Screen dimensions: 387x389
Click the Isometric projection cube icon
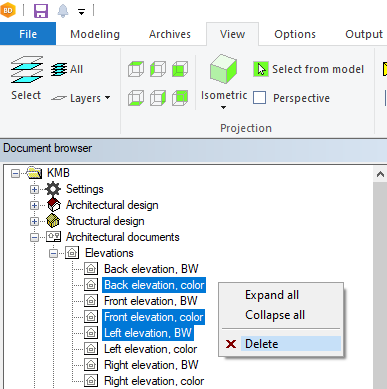click(223, 69)
